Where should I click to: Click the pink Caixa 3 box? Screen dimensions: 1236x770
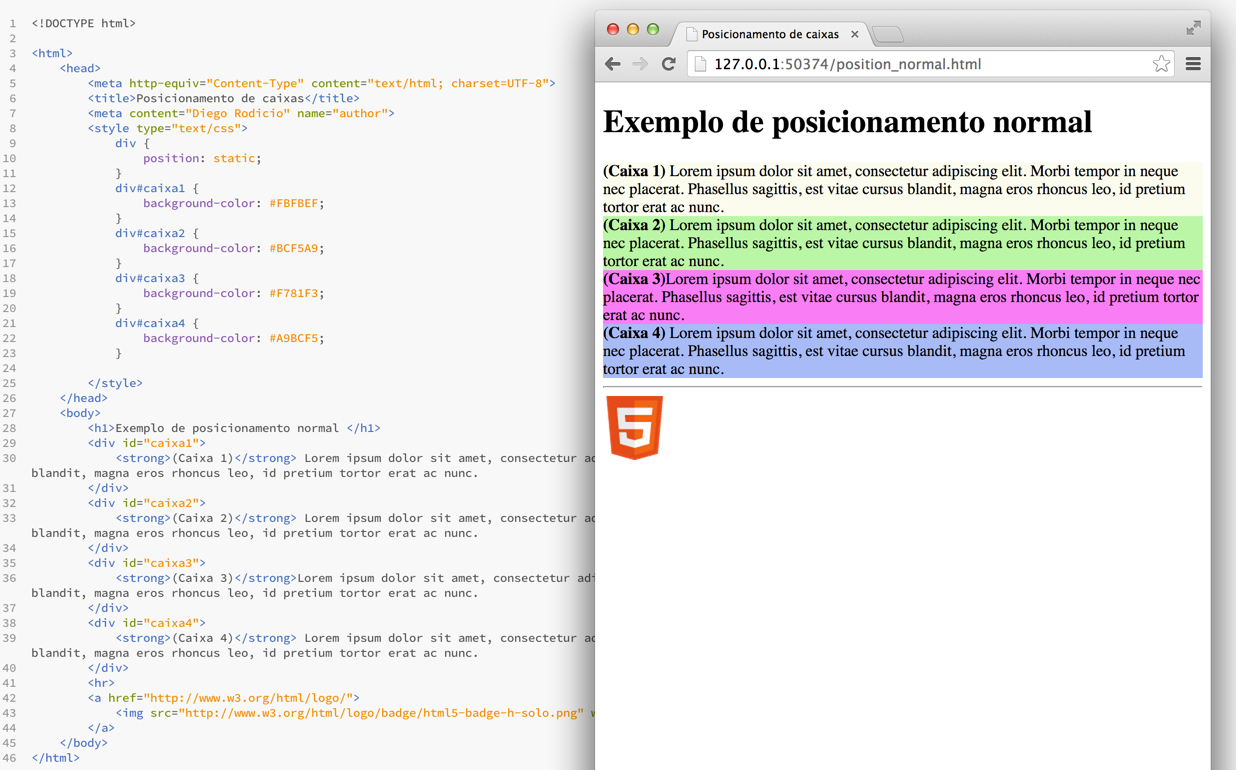[x=901, y=297]
